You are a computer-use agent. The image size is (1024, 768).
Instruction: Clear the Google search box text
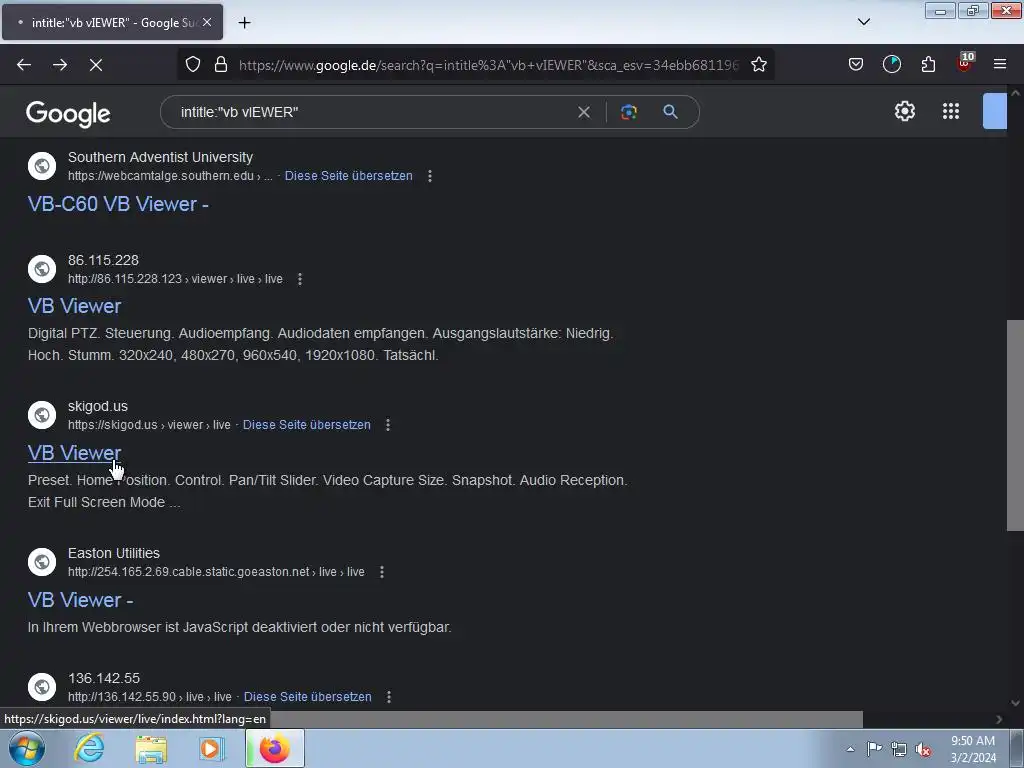(x=584, y=112)
